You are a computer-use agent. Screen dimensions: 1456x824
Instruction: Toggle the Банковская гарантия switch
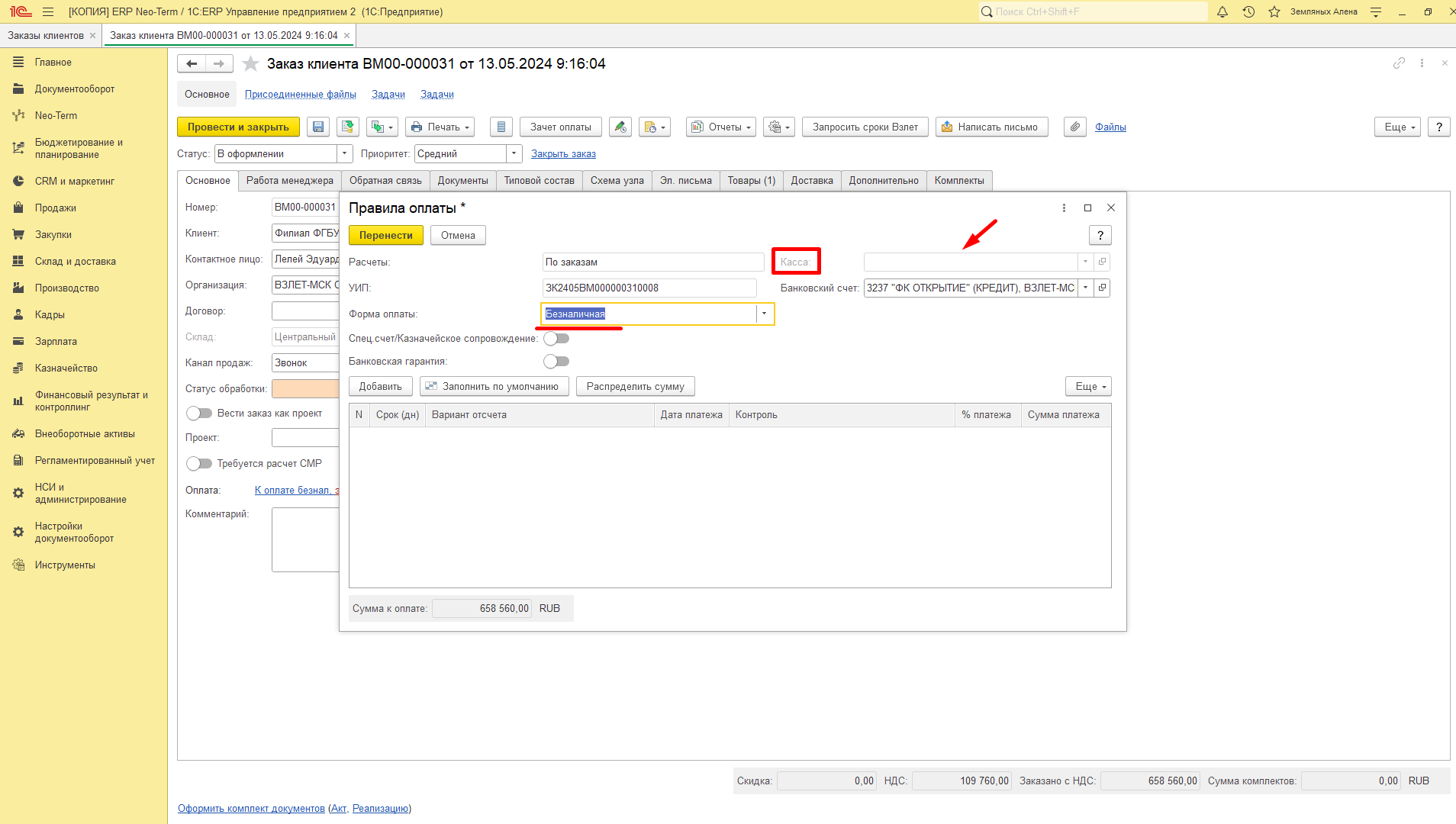coord(556,362)
